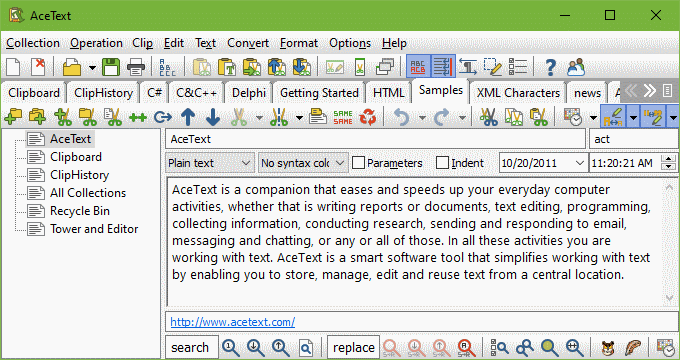The image size is (680, 360).
Task: Click the clip title field showing AceText
Action: coord(376,139)
